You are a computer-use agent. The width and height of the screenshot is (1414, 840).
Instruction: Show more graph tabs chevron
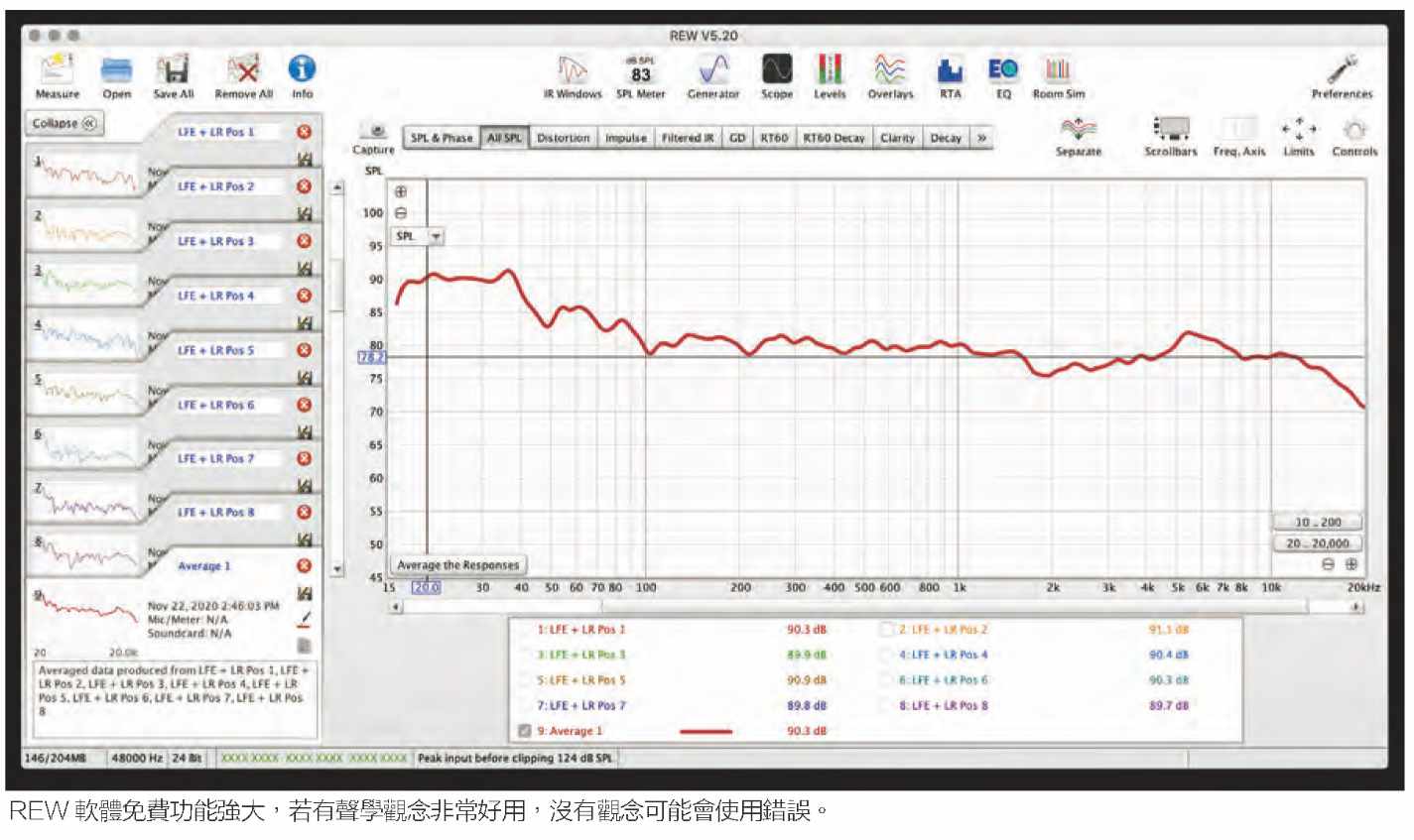(981, 139)
